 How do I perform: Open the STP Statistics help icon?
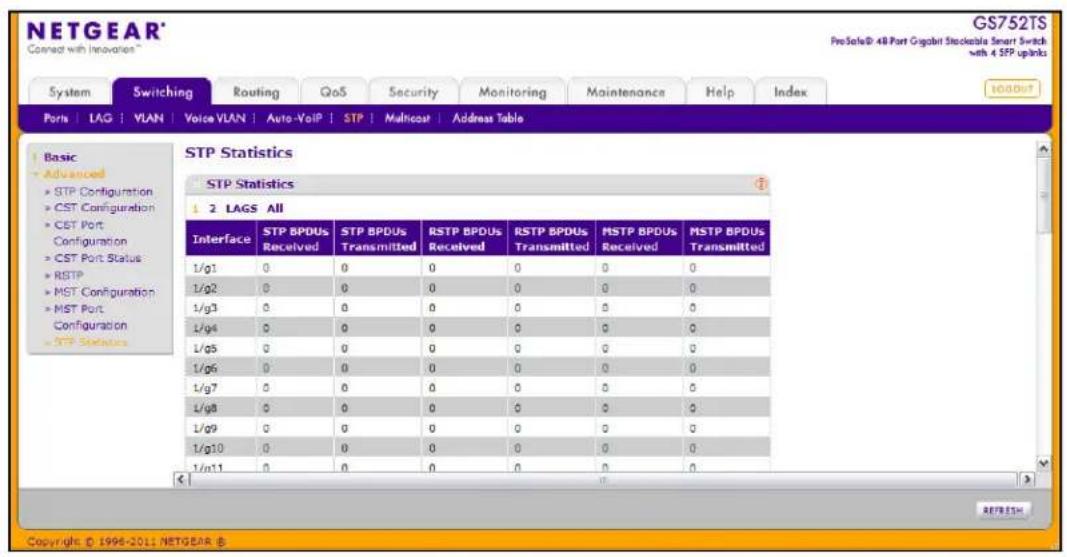click(x=761, y=184)
